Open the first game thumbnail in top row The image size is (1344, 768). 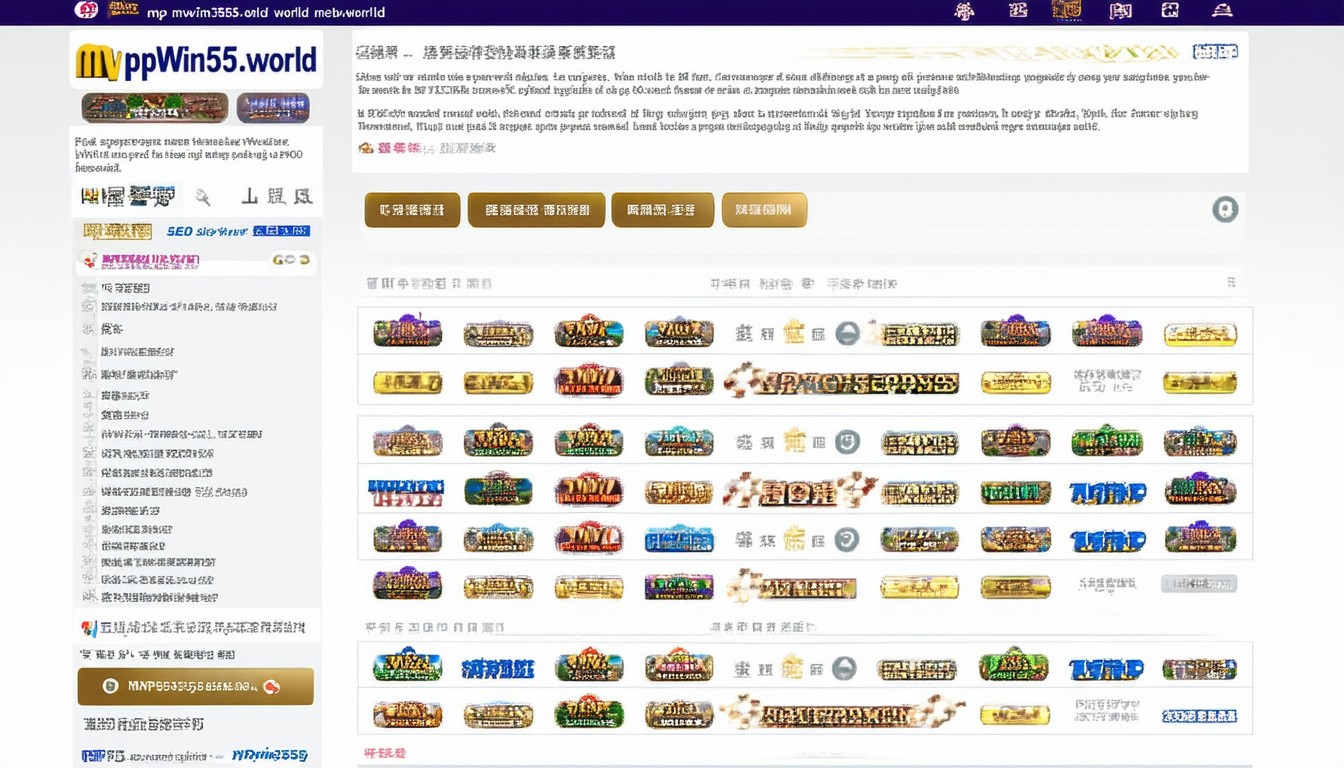407,332
